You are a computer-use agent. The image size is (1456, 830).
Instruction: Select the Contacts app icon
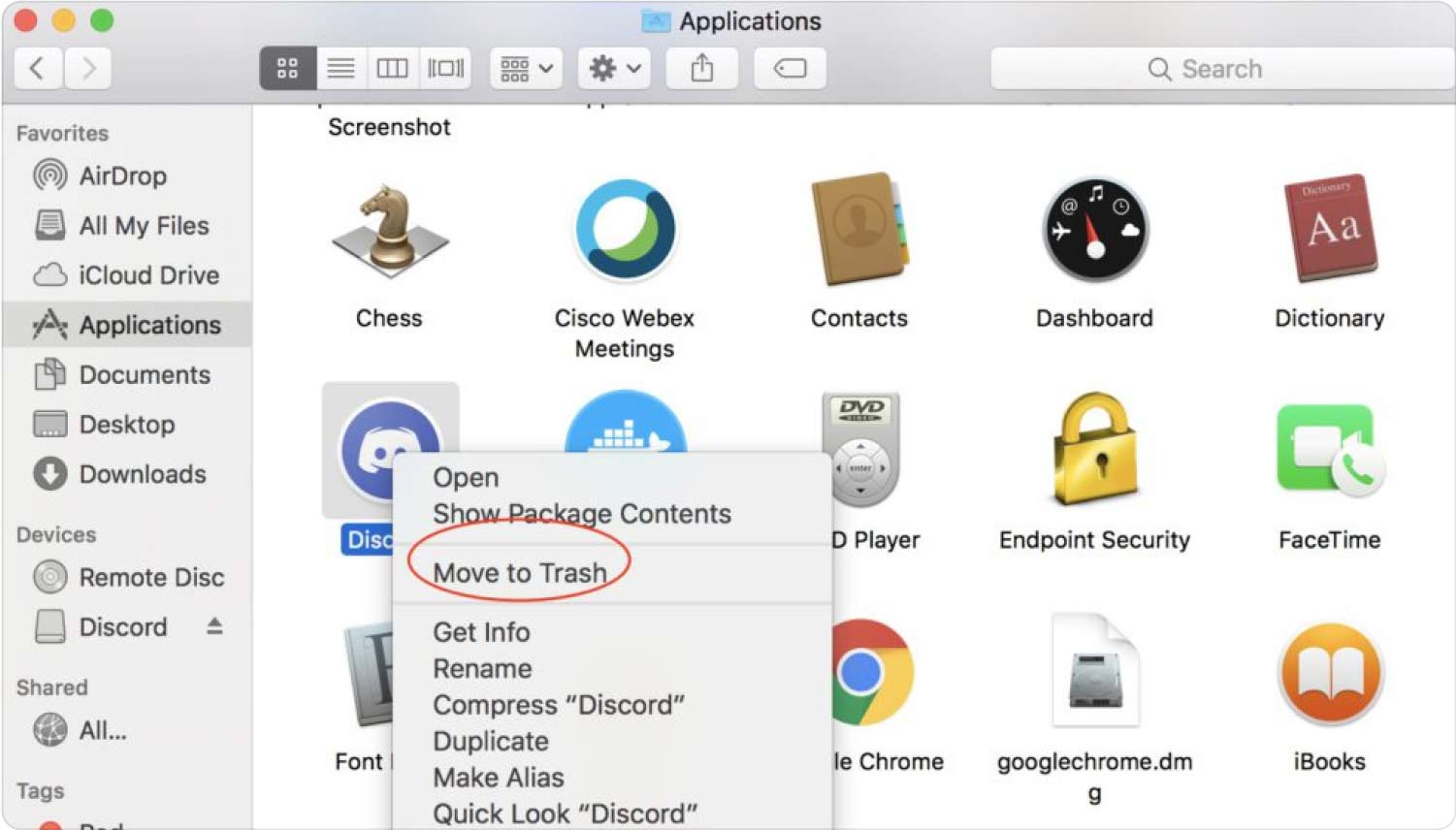tap(860, 230)
